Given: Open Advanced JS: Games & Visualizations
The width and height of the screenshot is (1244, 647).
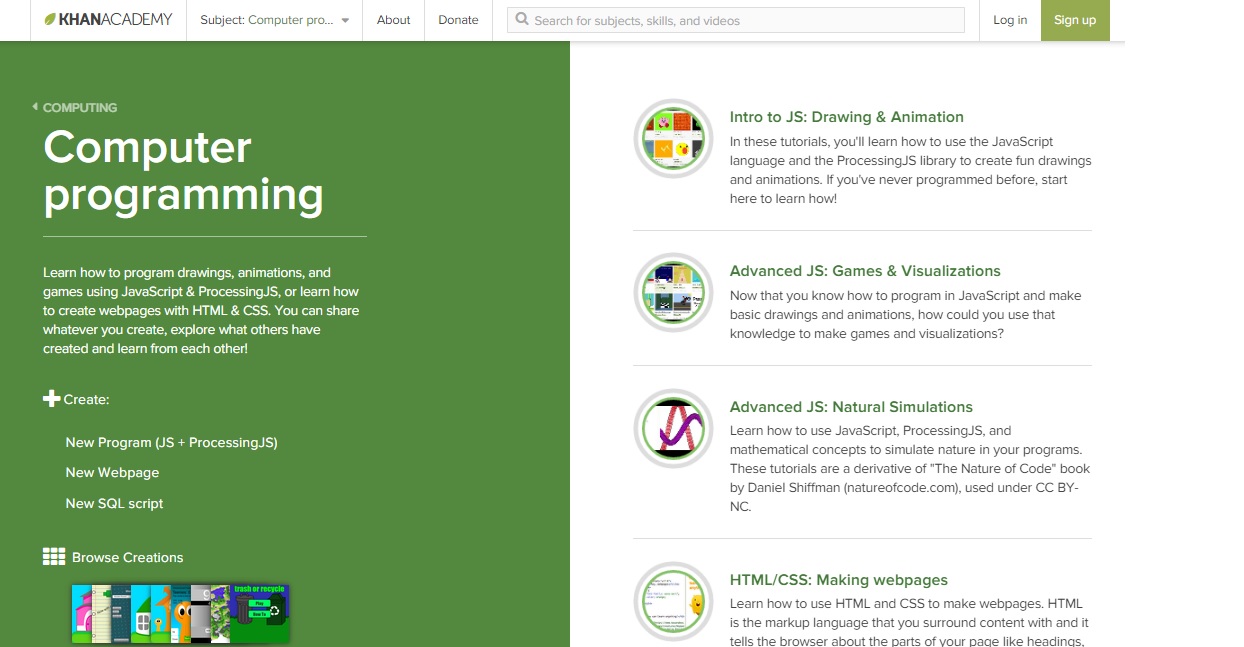Looking at the screenshot, I should tap(865, 271).
